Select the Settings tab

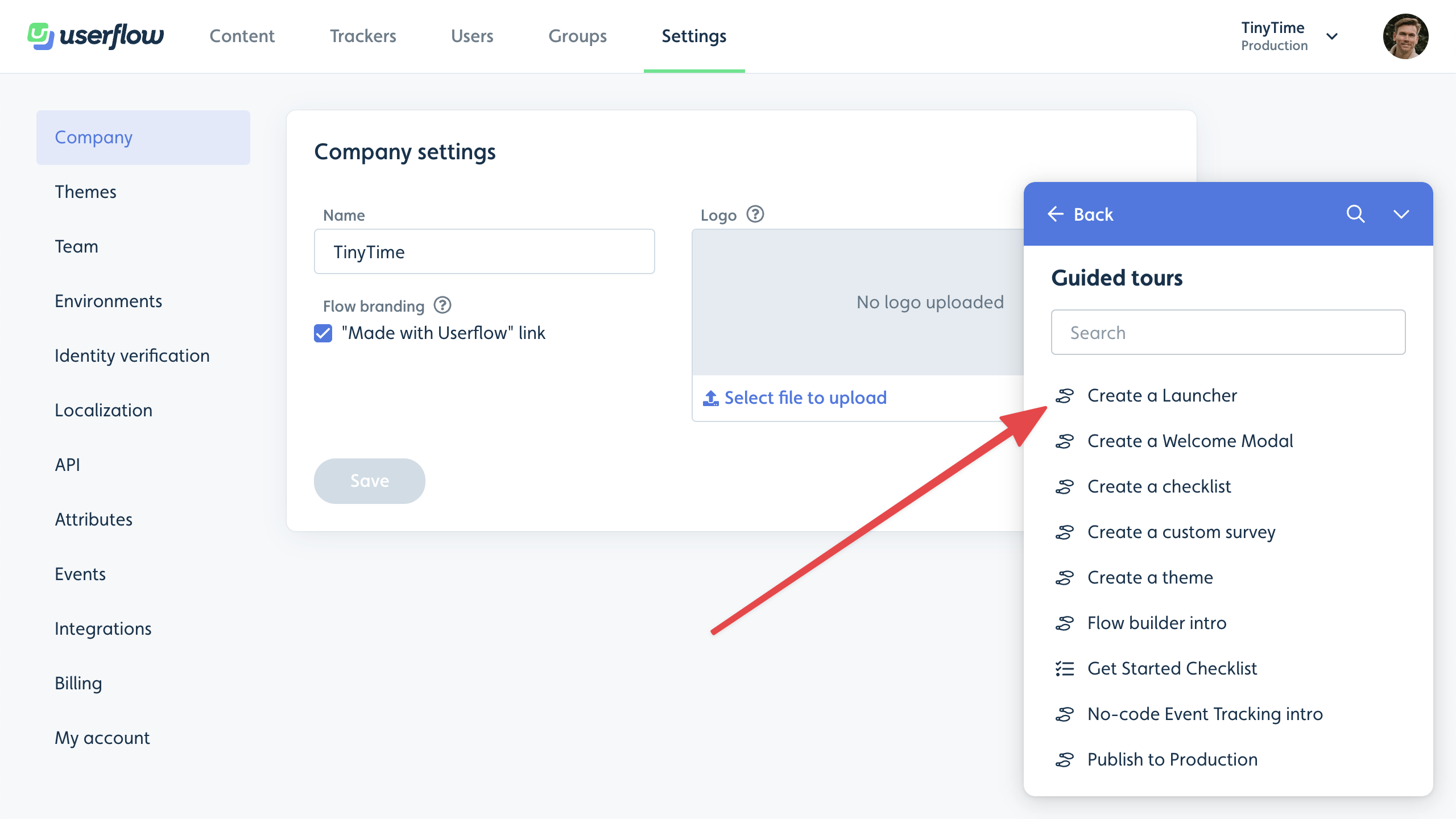pyautogui.click(x=693, y=36)
